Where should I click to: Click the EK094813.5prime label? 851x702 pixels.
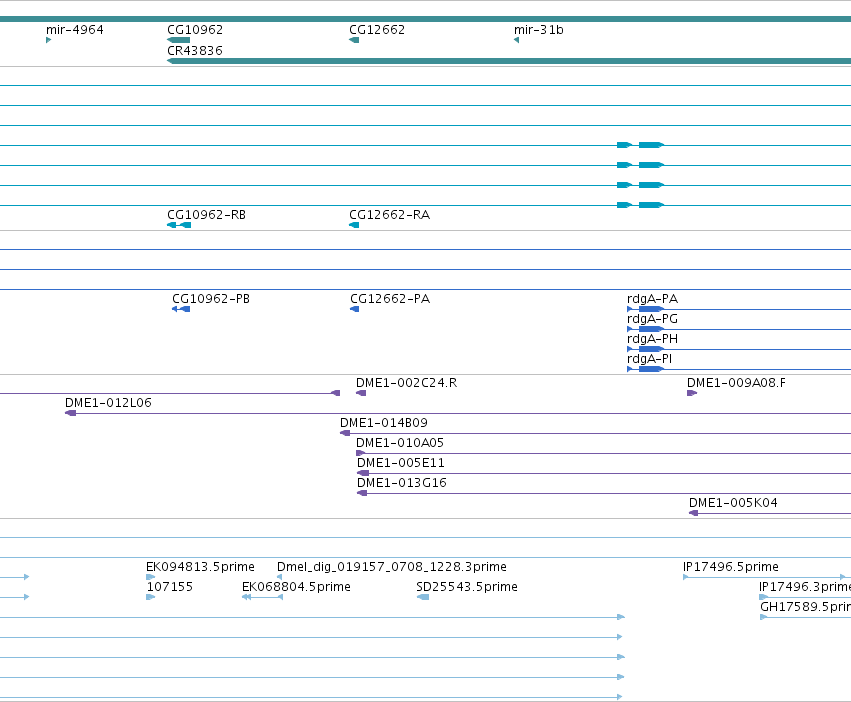[200, 567]
